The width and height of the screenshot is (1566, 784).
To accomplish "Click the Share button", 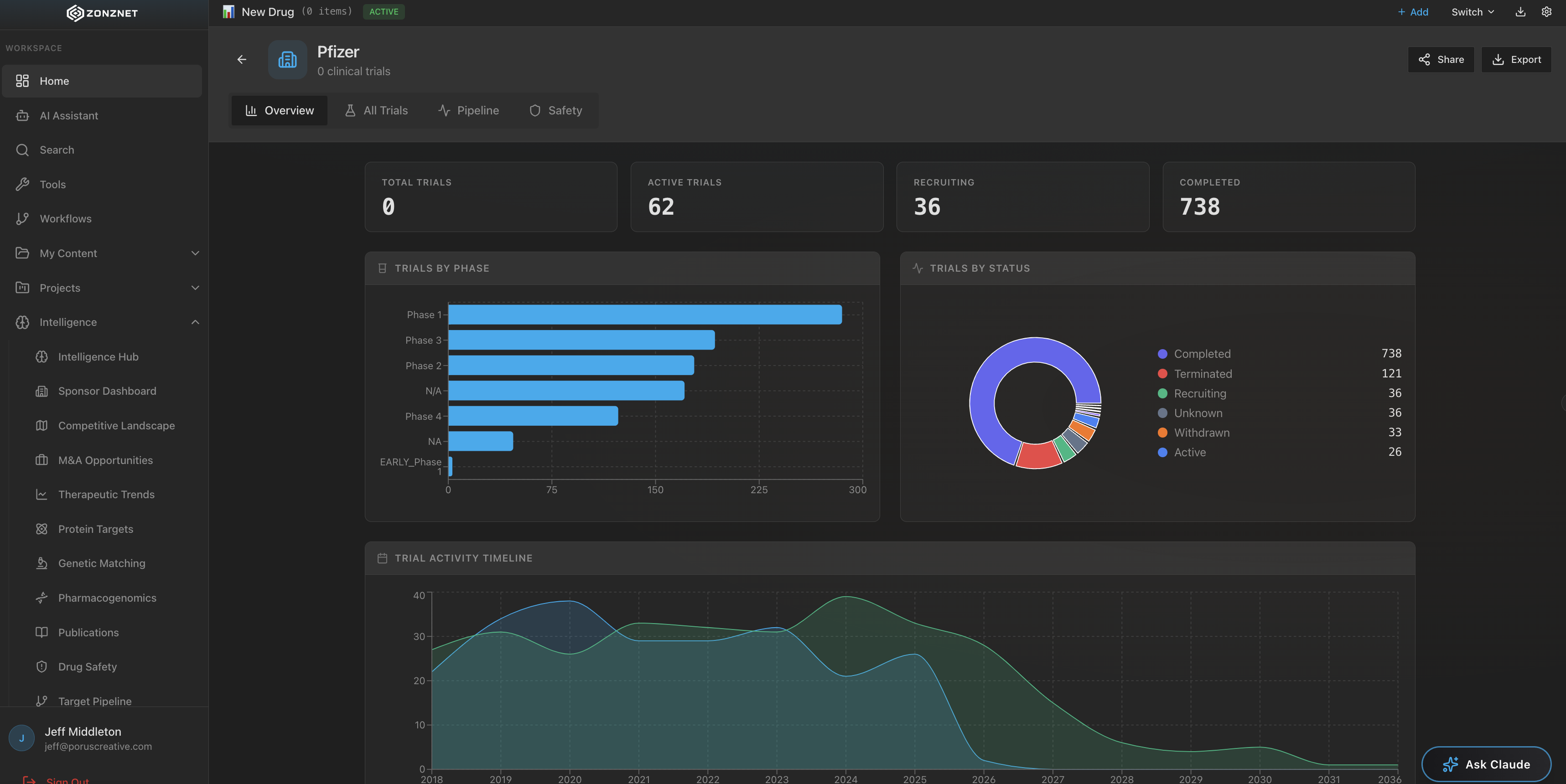I will [x=1441, y=60].
